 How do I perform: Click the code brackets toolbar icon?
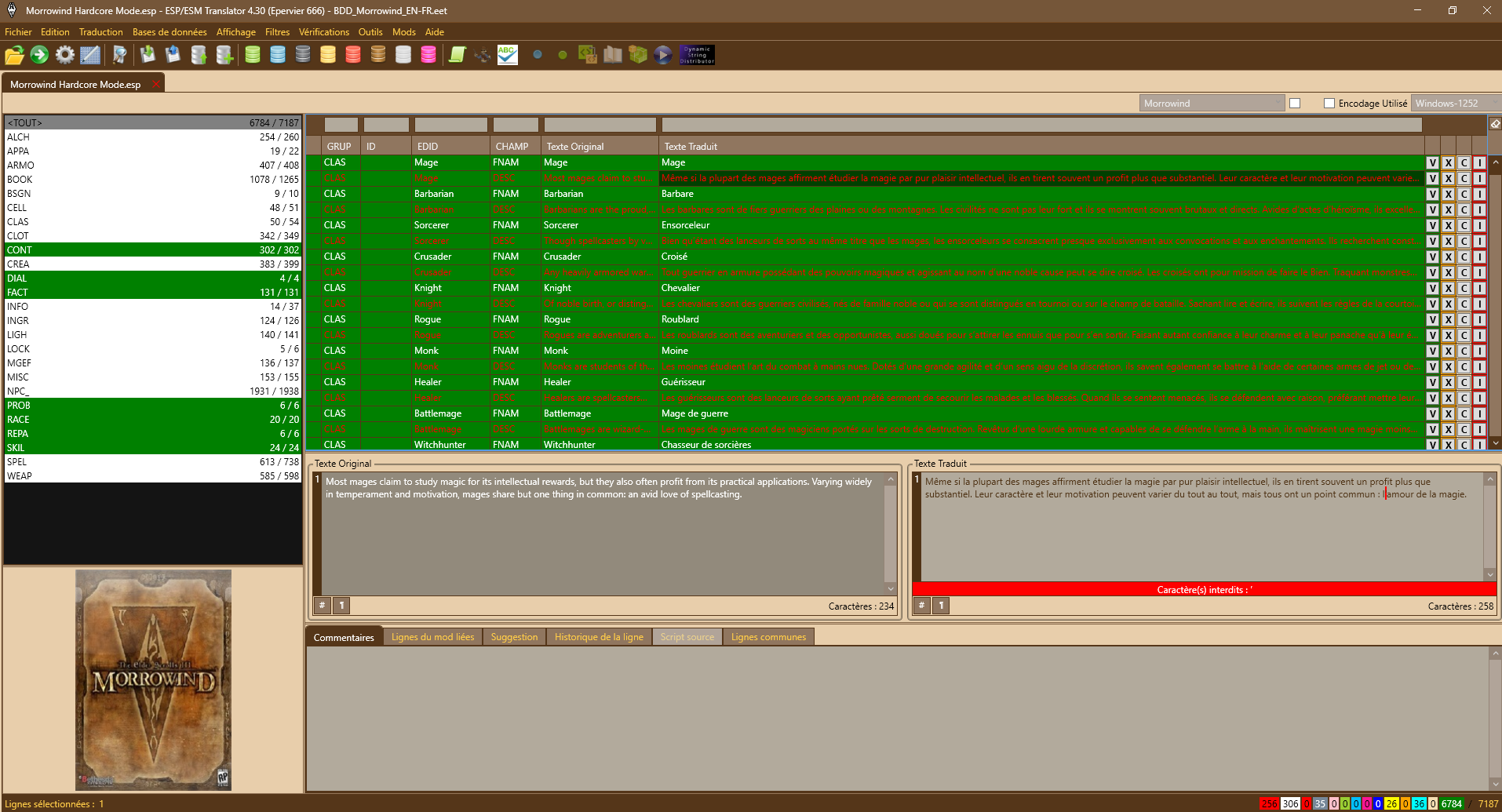pyautogui.click(x=587, y=55)
